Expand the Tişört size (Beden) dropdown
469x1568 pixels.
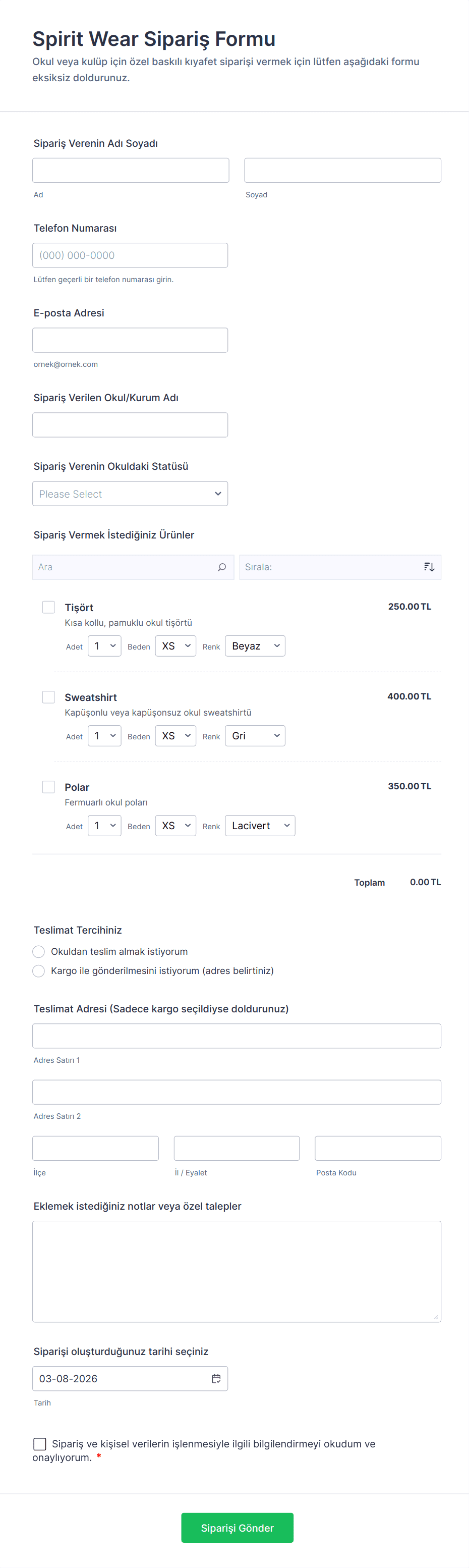(x=175, y=646)
